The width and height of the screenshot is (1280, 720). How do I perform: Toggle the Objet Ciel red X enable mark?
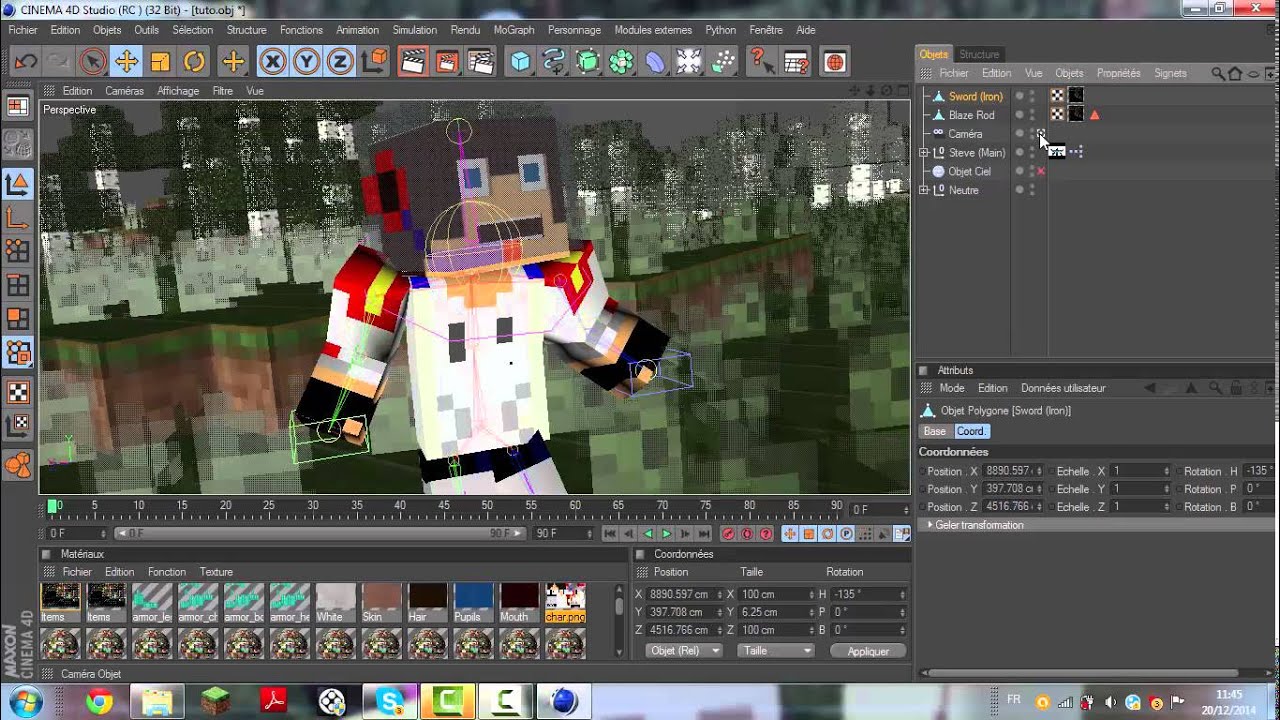pos(1041,171)
